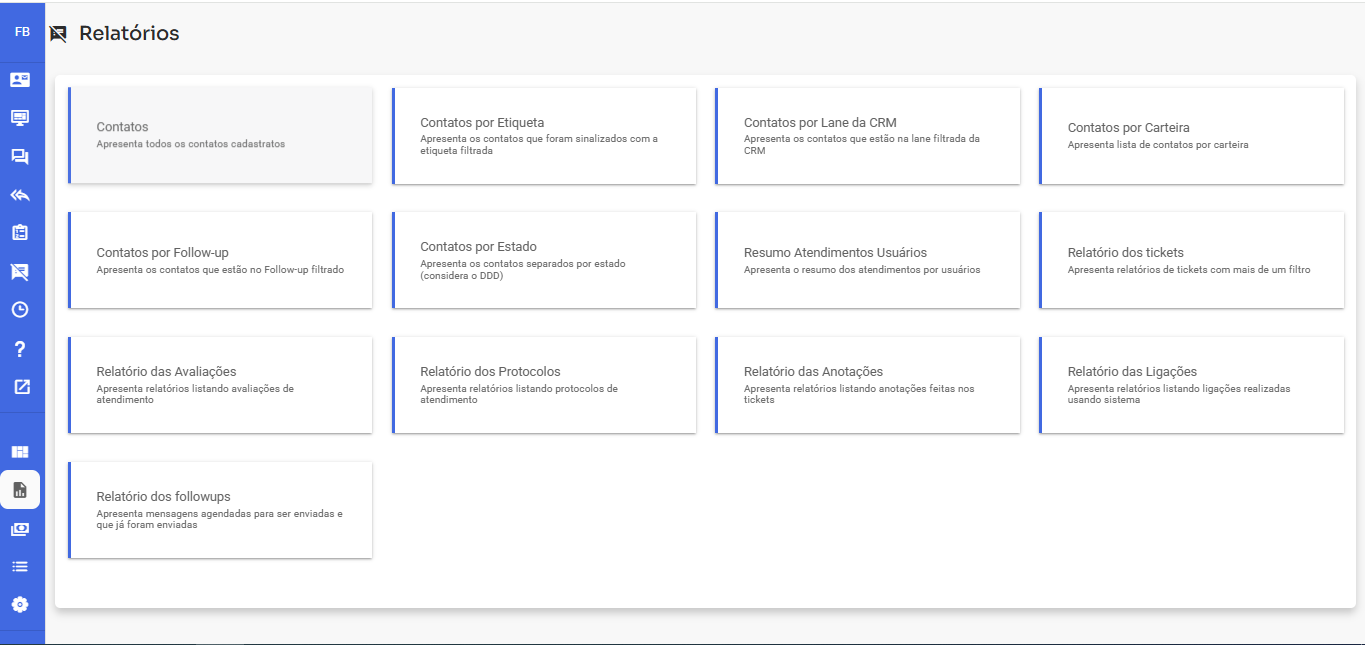Open the question mark help icon

(20, 349)
